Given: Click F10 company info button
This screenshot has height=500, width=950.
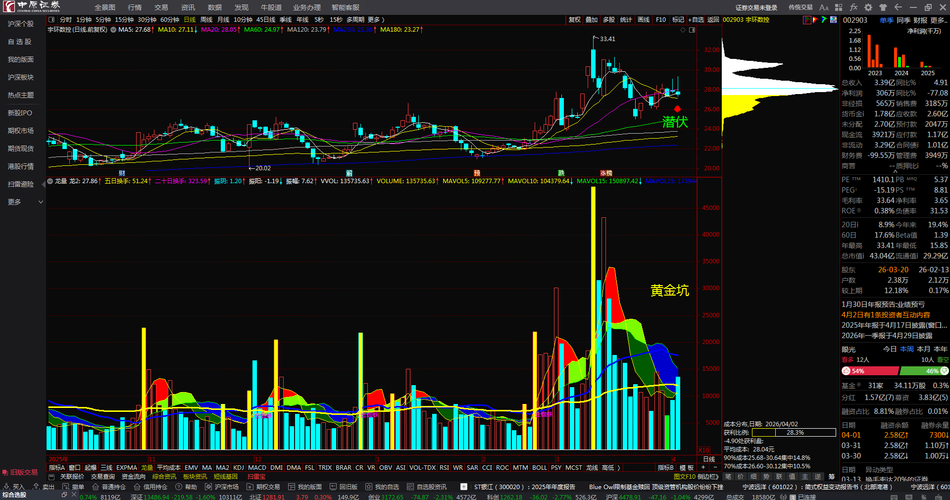Looking at the screenshot, I should pyautogui.click(x=661, y=20).
